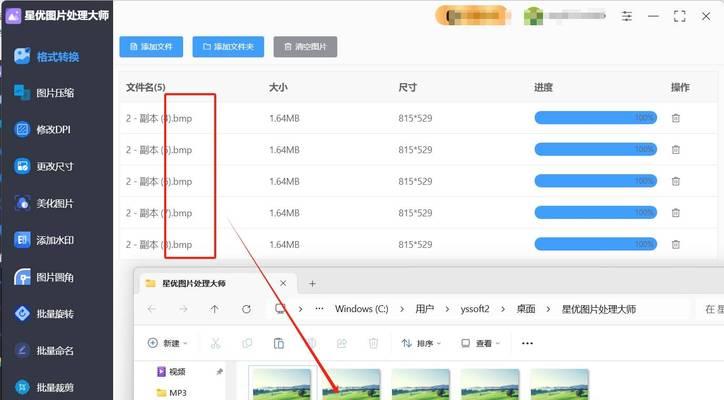Click the orange blurred button in title bar
Screen dimensions: 724x400
(x=472, y=16)
